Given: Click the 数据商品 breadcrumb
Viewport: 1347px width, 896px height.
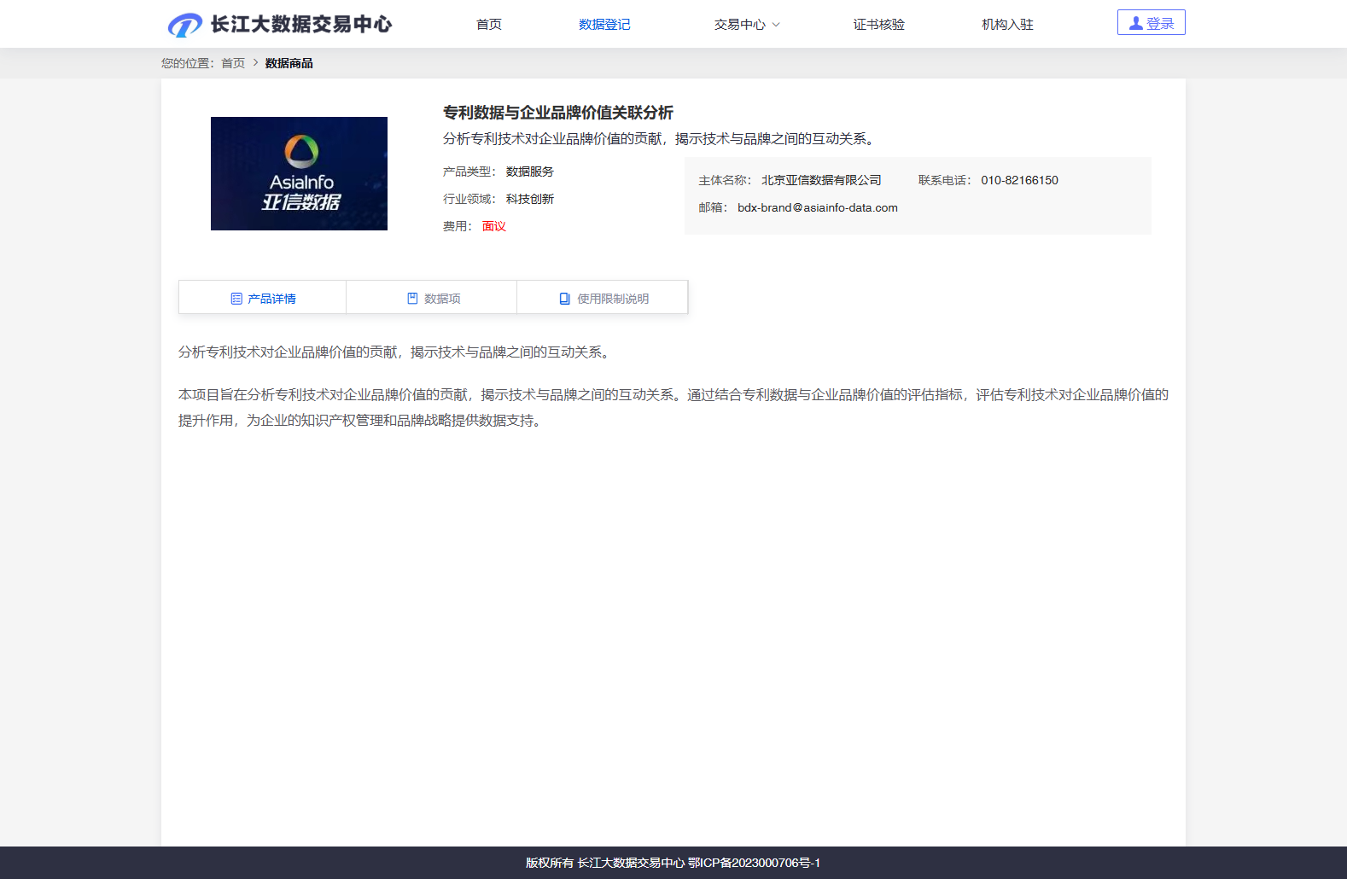Looking at the screenshot, I should point(289,63).
